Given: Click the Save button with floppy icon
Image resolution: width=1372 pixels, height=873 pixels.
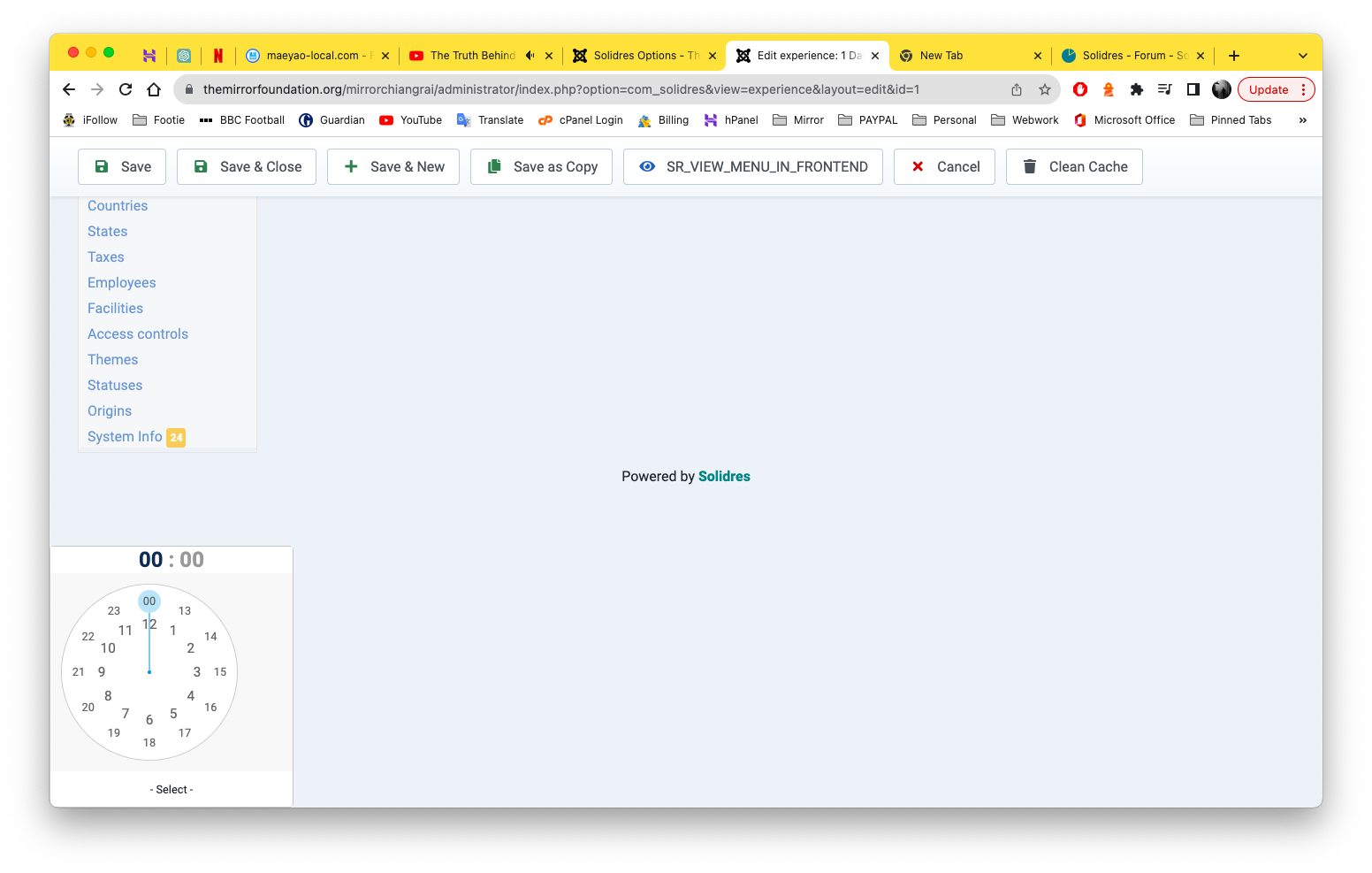Looking at the screenshot, I should coord(122,166).
